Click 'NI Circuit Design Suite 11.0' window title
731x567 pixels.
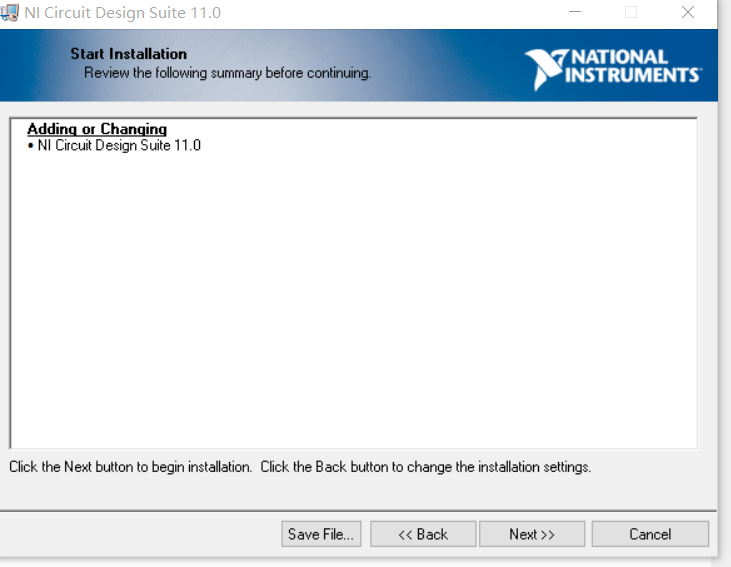[x=123, y=13]
